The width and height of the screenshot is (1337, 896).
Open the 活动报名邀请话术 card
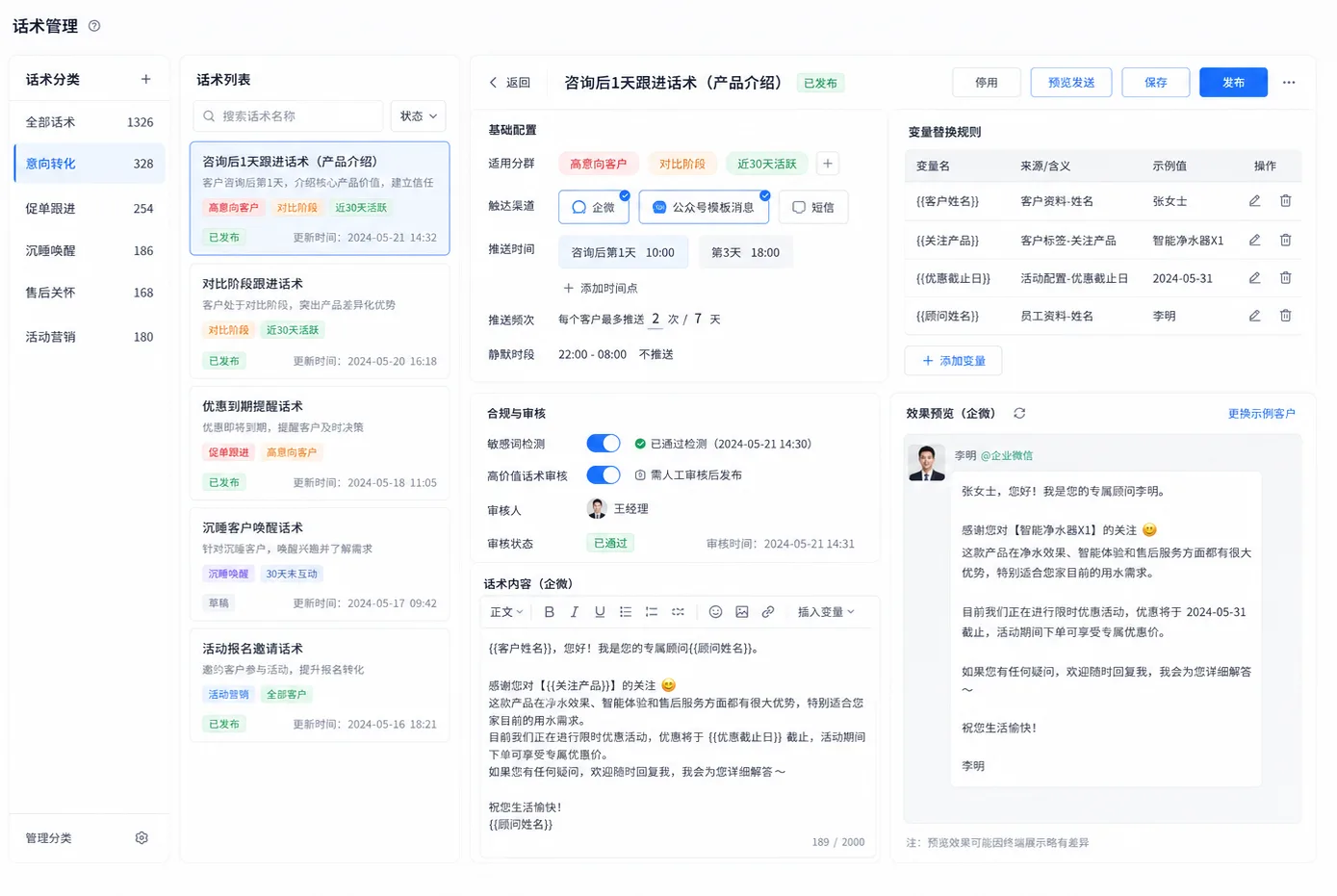pos(320,685)
